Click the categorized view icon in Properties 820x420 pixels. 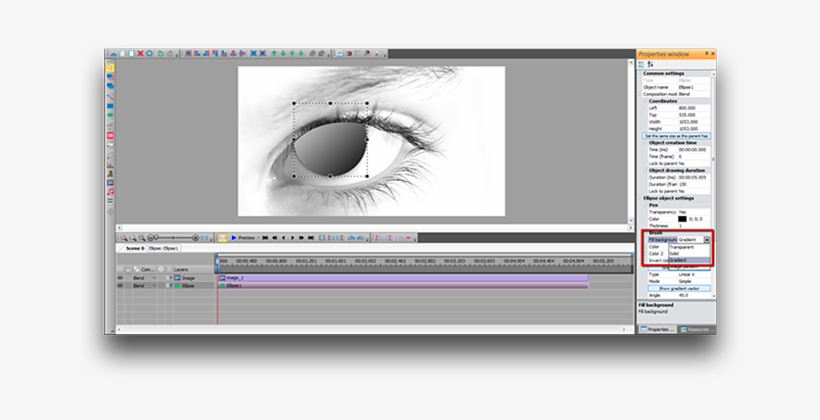pos(641,64)
